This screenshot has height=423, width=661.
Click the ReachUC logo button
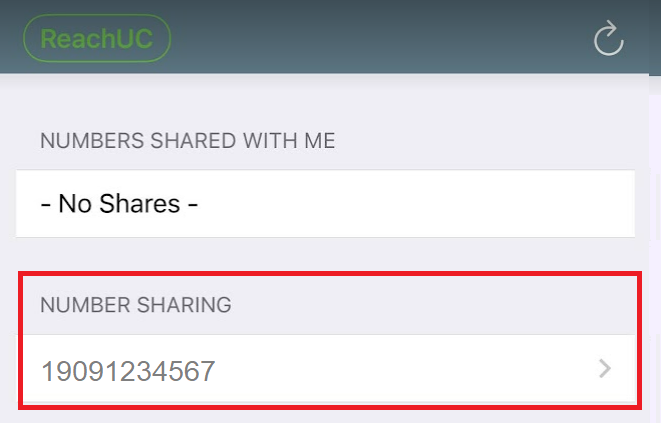[x=97, y=38]
